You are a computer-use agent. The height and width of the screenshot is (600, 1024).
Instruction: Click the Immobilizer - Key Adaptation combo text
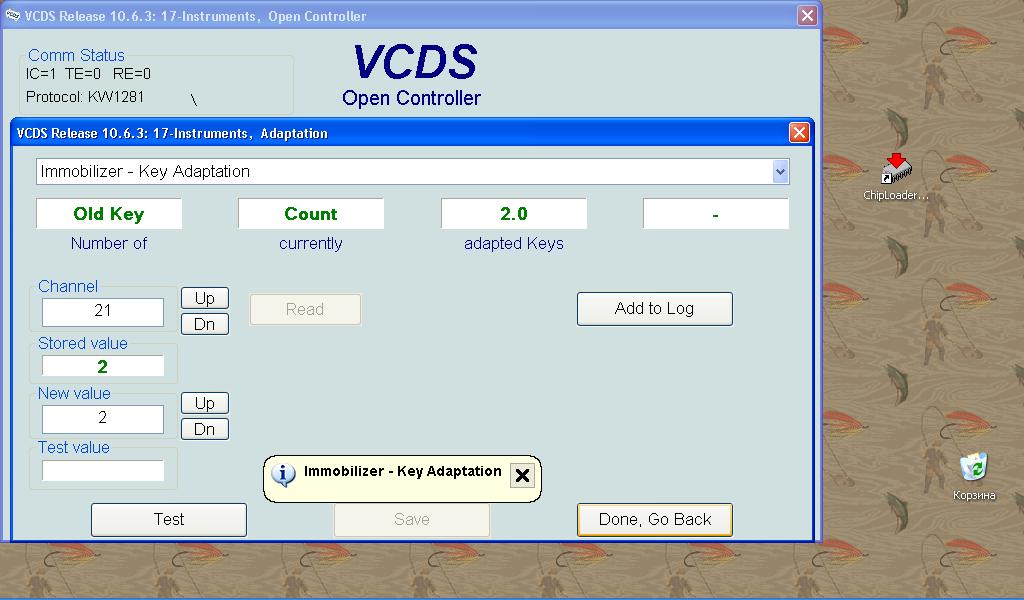[x=145, y=172]
